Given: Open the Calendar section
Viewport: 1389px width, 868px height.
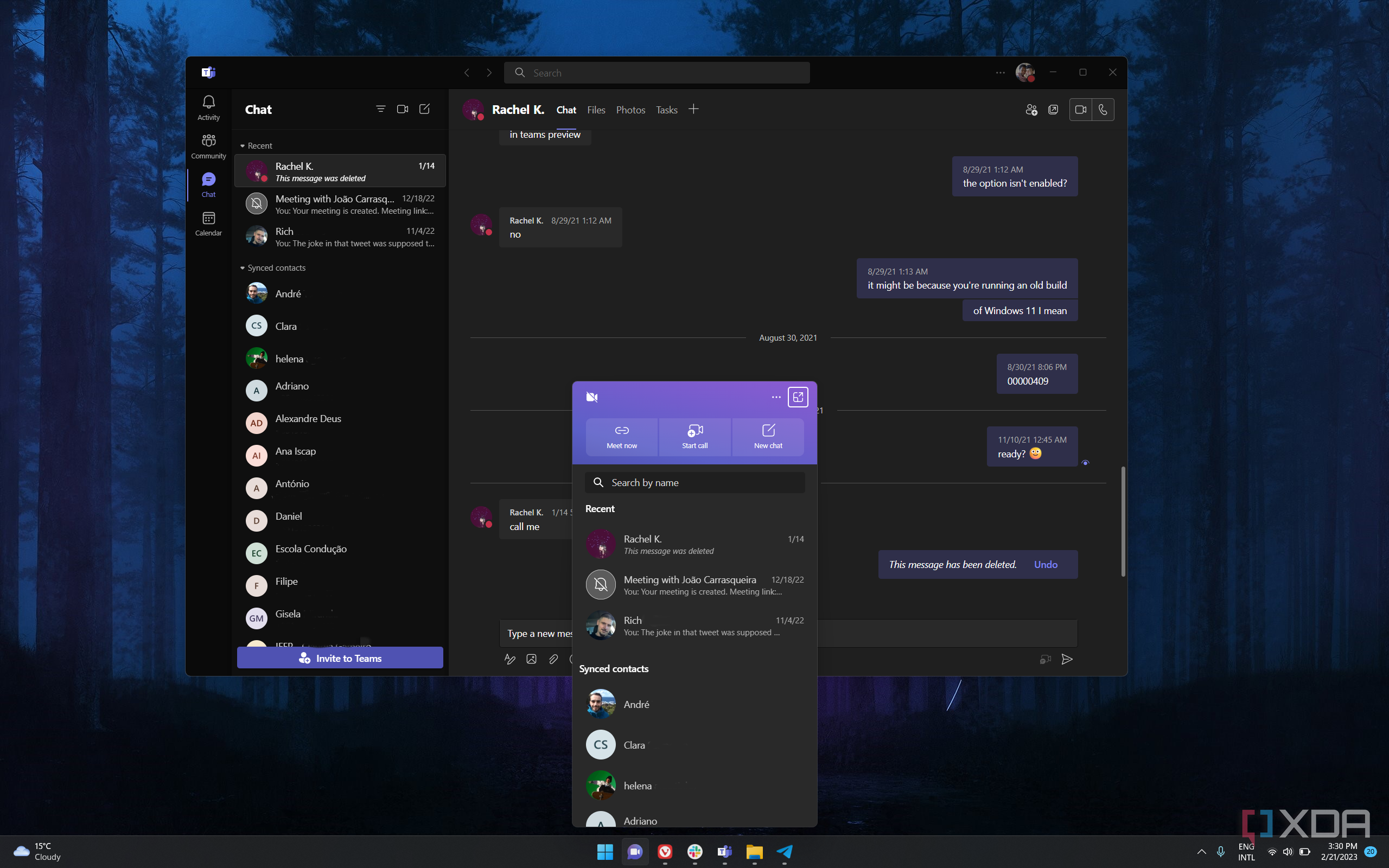Looking at the screenshot, I should tap(208, 224).
